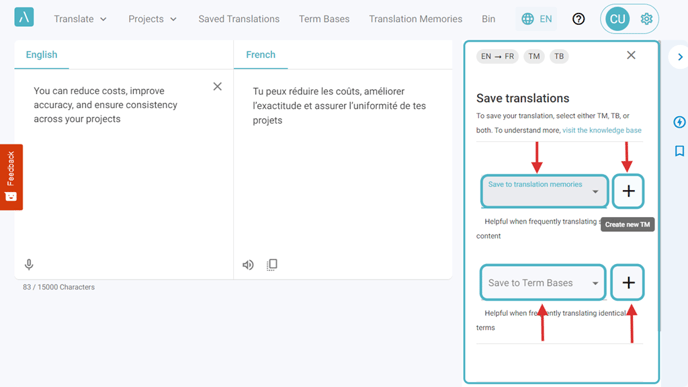Click the CU user avatar

click(617, 19)
